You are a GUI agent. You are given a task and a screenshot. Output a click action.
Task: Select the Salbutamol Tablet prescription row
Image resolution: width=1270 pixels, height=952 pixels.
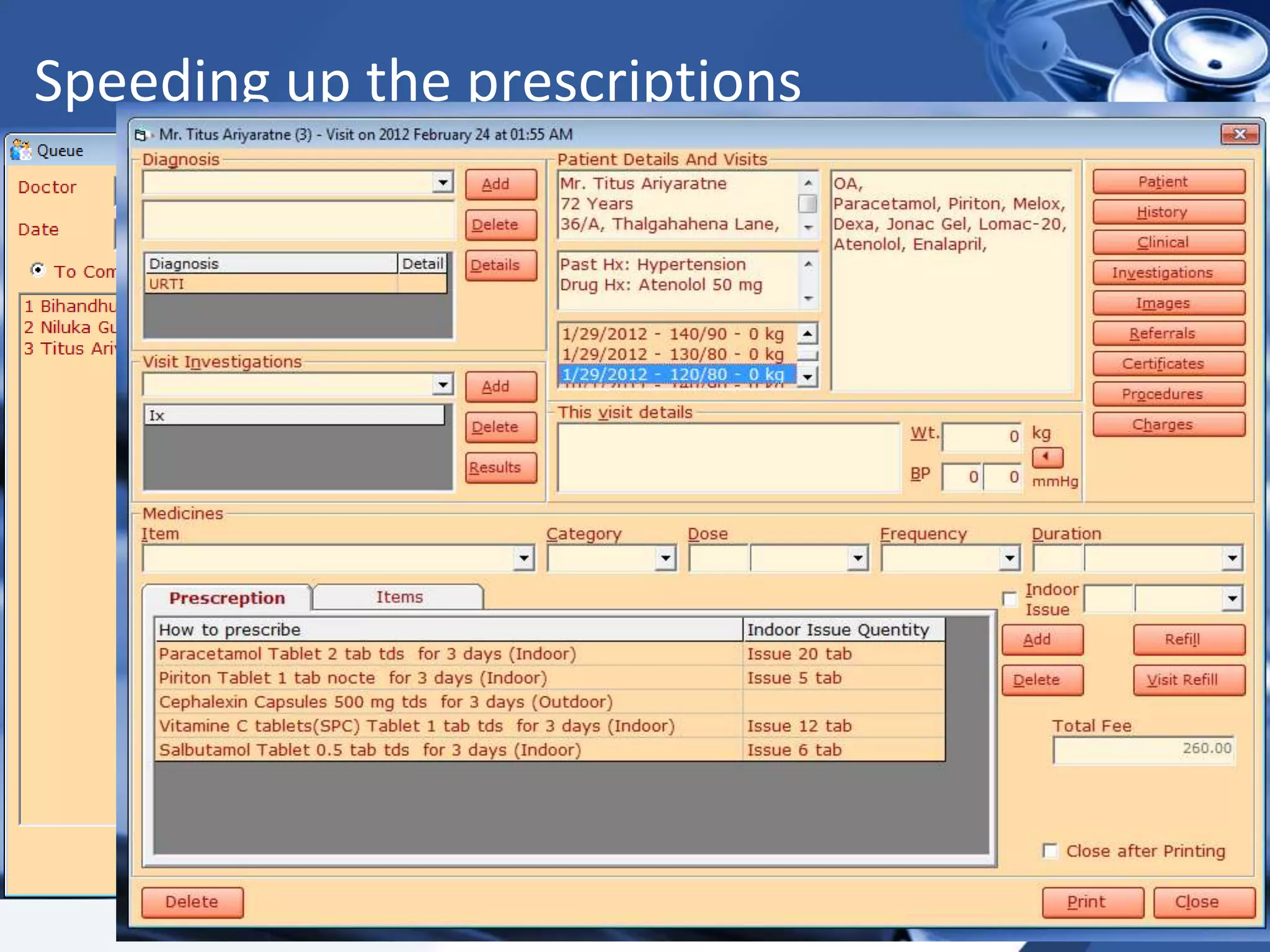pyautogui.click(x=549, y=750)
